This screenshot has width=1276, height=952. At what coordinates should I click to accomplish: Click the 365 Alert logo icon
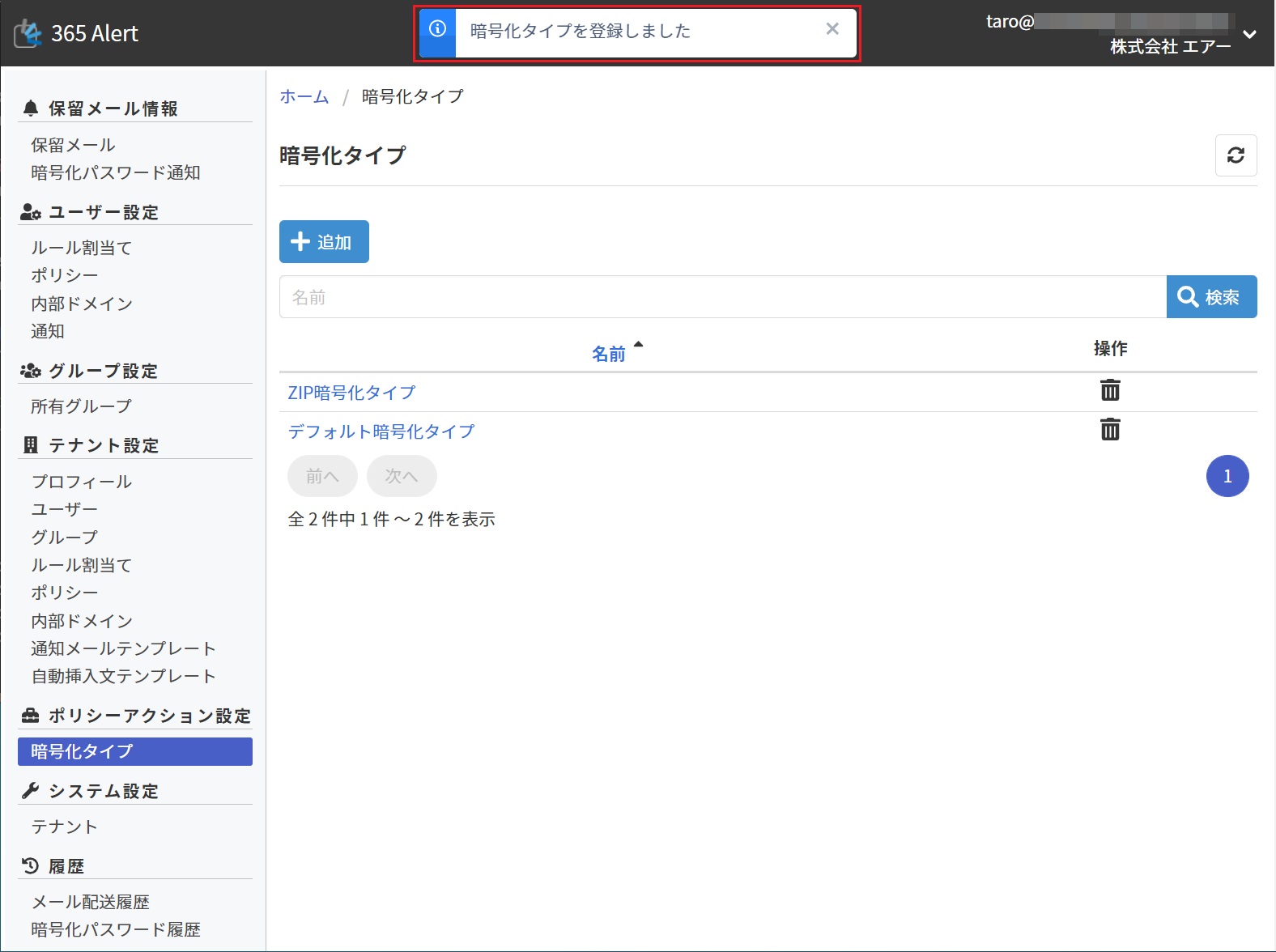pos(28,33)
